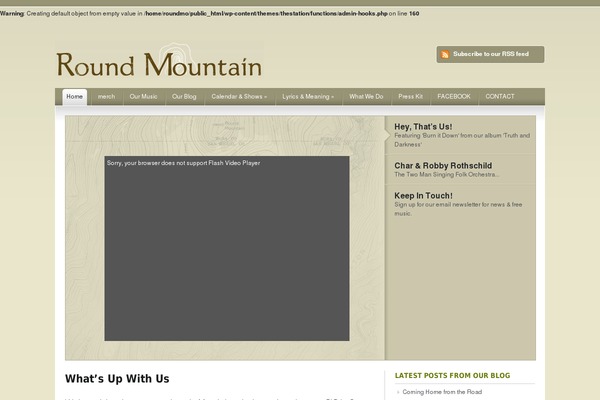
Task: Click the orange RSS feed icon
Action: click(x=445, y=54)
